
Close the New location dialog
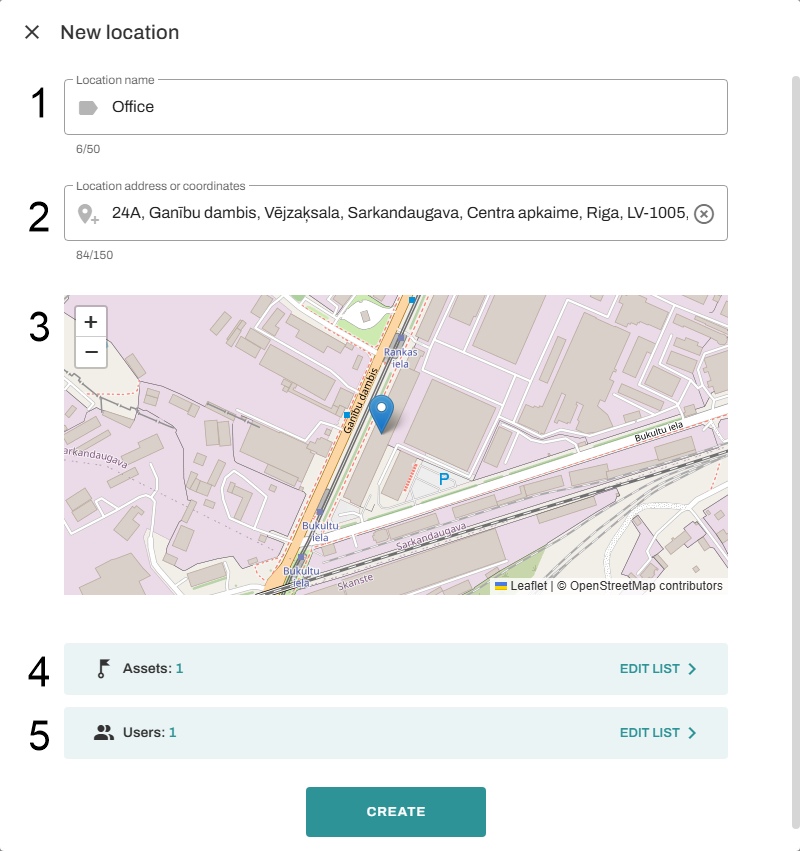(x=32, y=32)
